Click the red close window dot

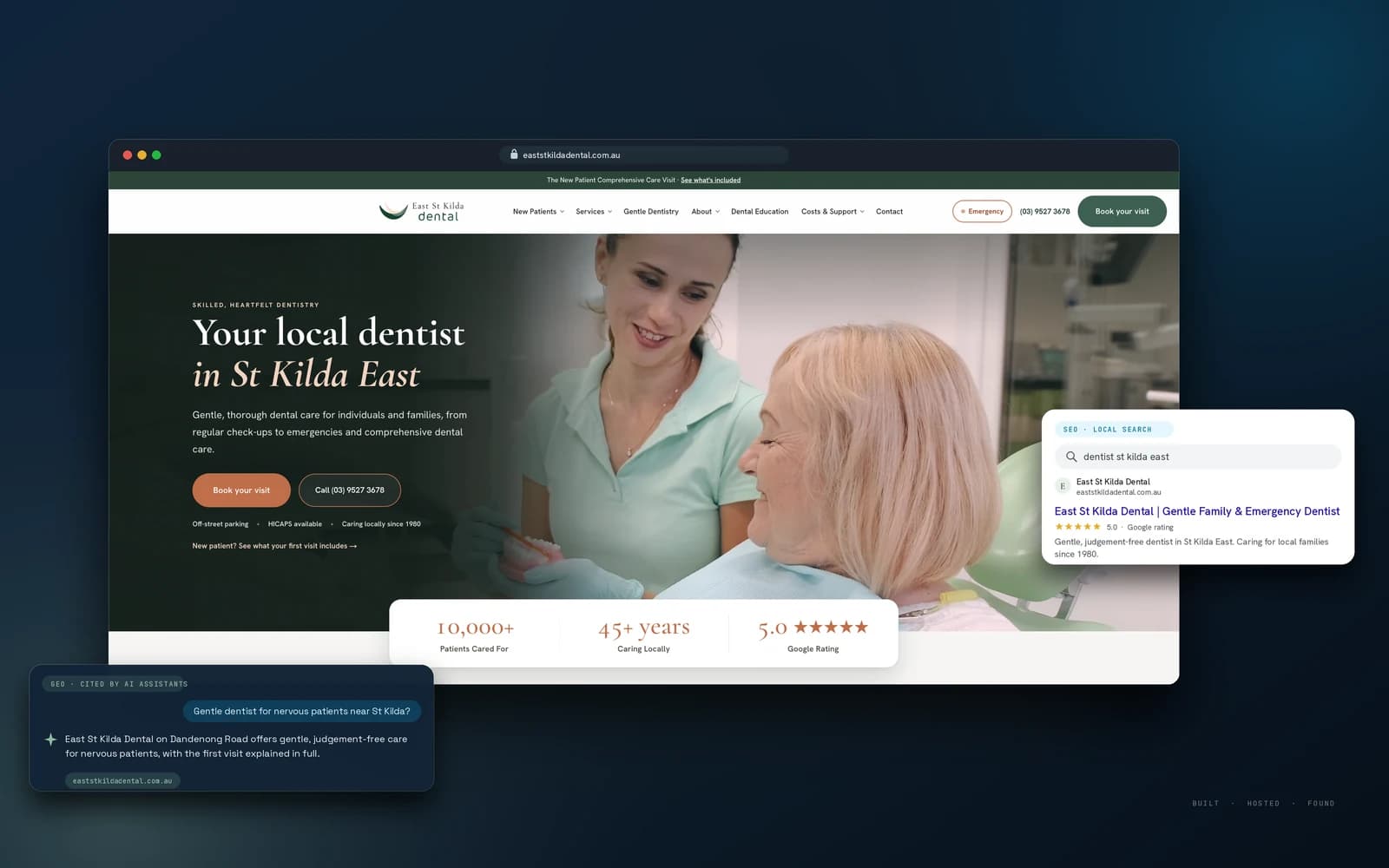click(x=128, y=155)
